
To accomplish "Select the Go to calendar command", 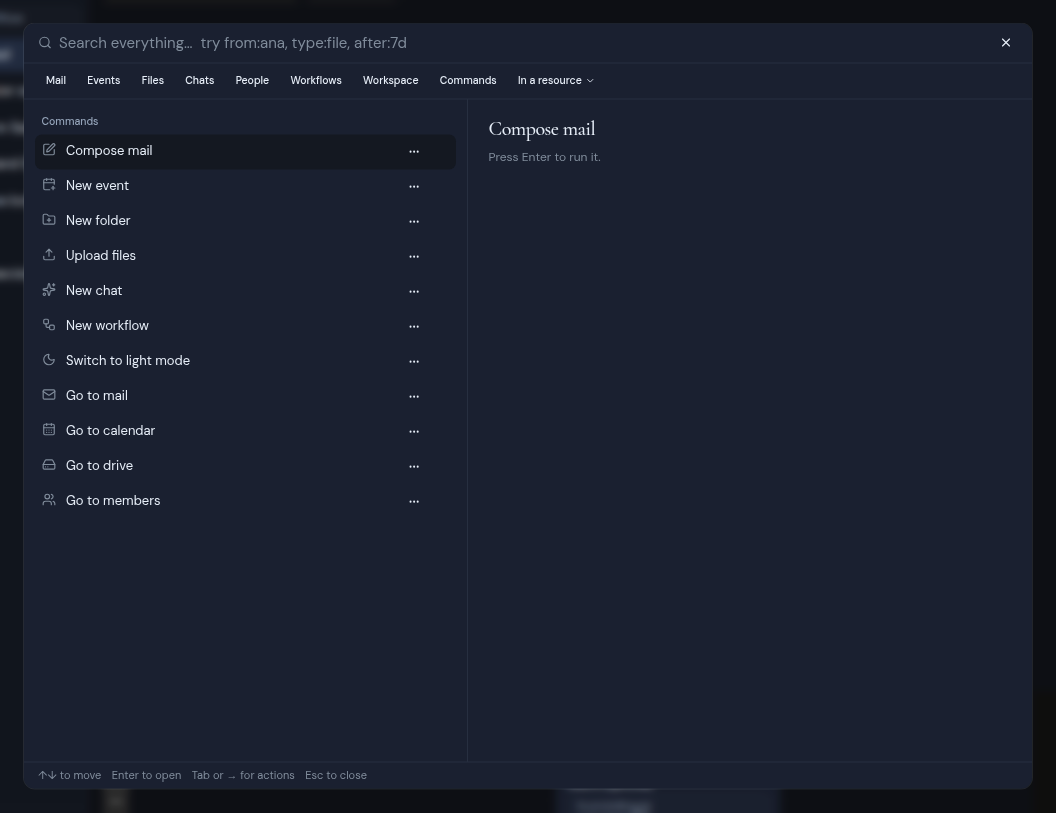I will click(245, 431).
